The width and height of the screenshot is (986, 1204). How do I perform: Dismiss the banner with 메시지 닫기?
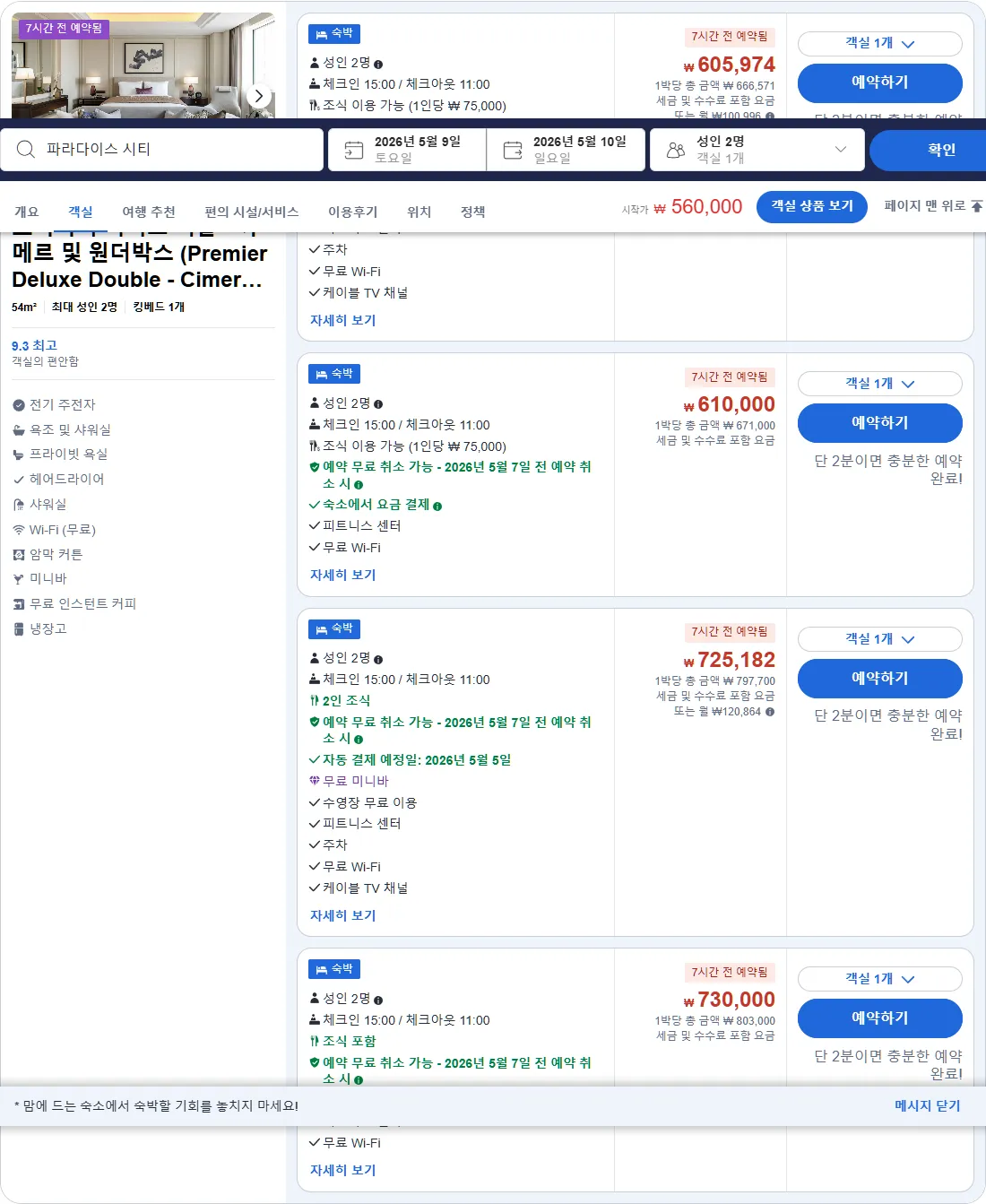click(x=927, y=1106)
